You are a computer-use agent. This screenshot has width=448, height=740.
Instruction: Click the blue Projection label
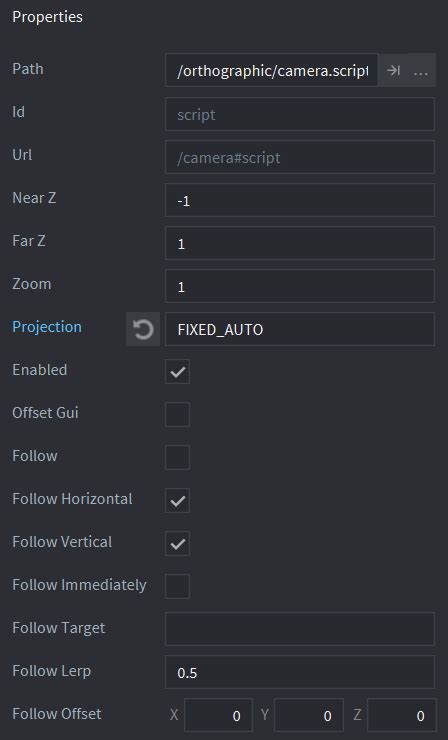(47, 327)
